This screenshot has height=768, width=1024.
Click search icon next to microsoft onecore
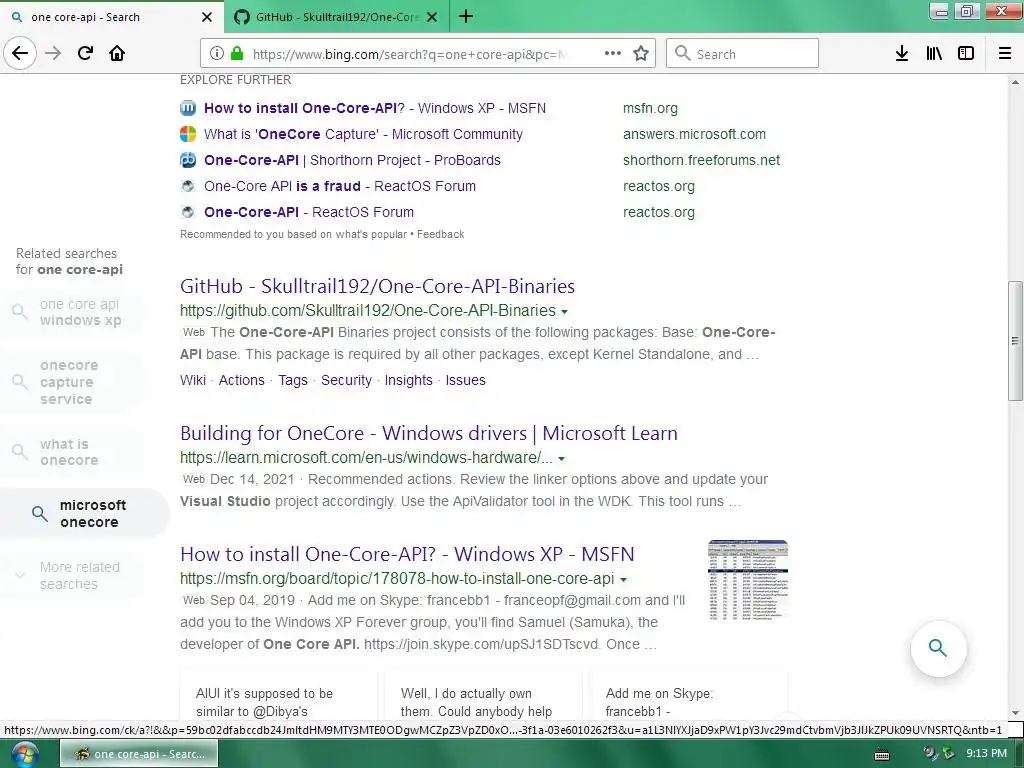click(x=40, y=514)
